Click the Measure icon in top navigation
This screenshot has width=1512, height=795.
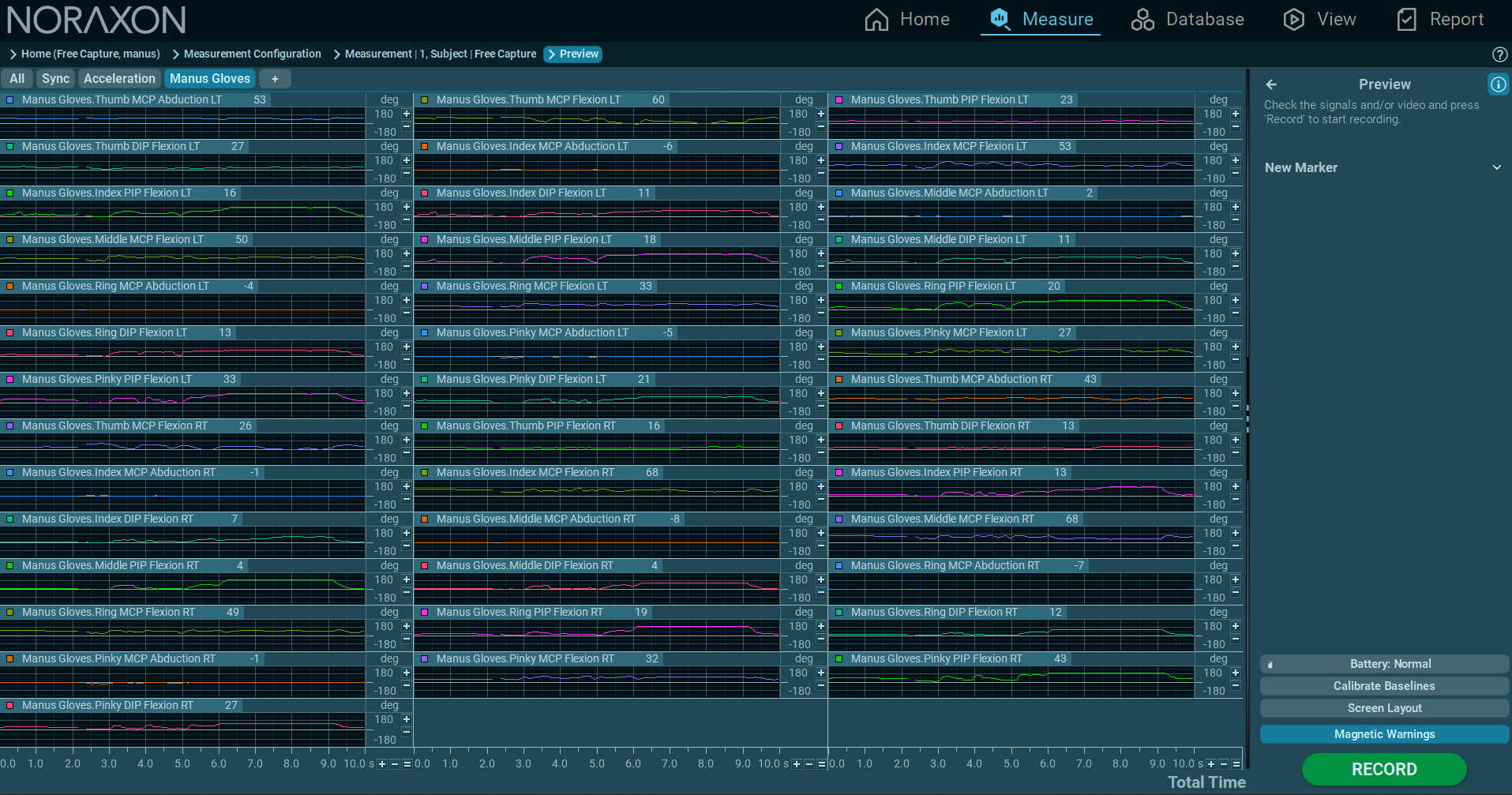[1000, 19]
